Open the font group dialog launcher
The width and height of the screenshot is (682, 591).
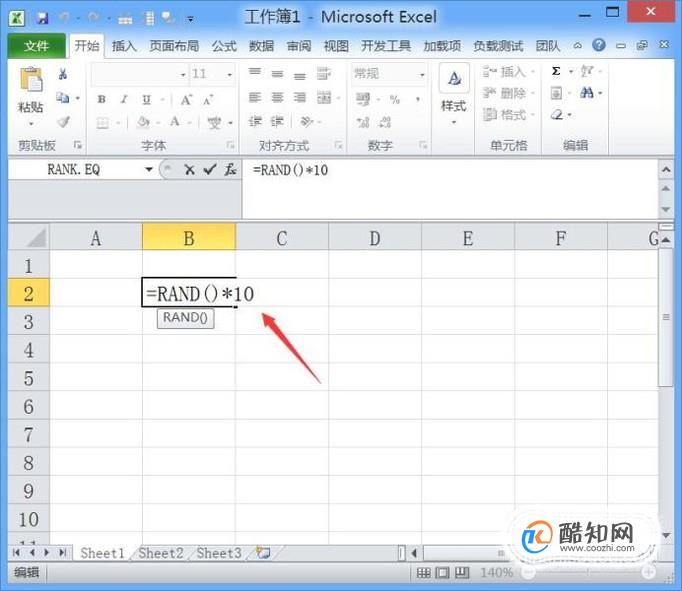231,145
